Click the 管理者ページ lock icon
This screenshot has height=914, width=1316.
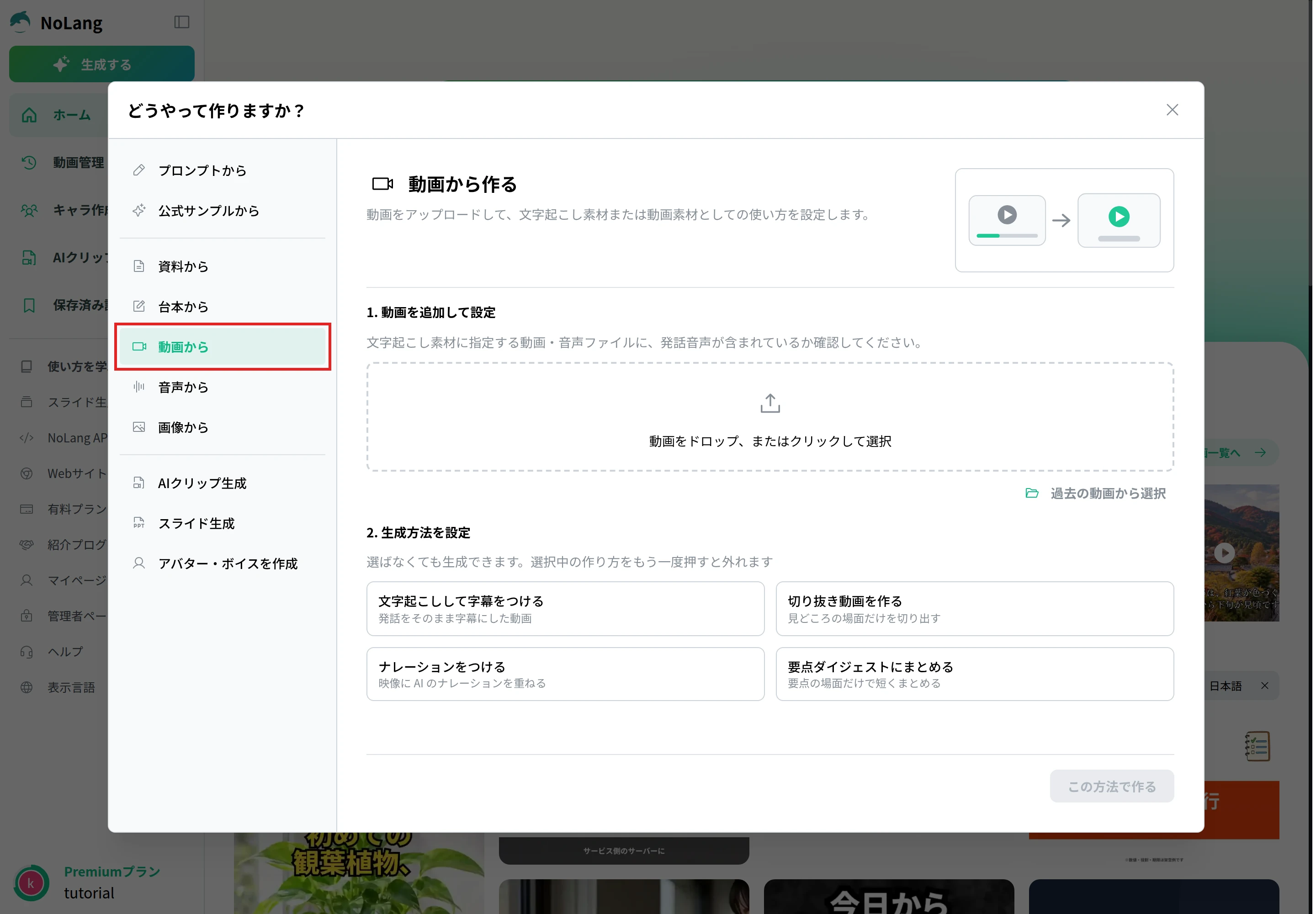click(x=27, y=616)
